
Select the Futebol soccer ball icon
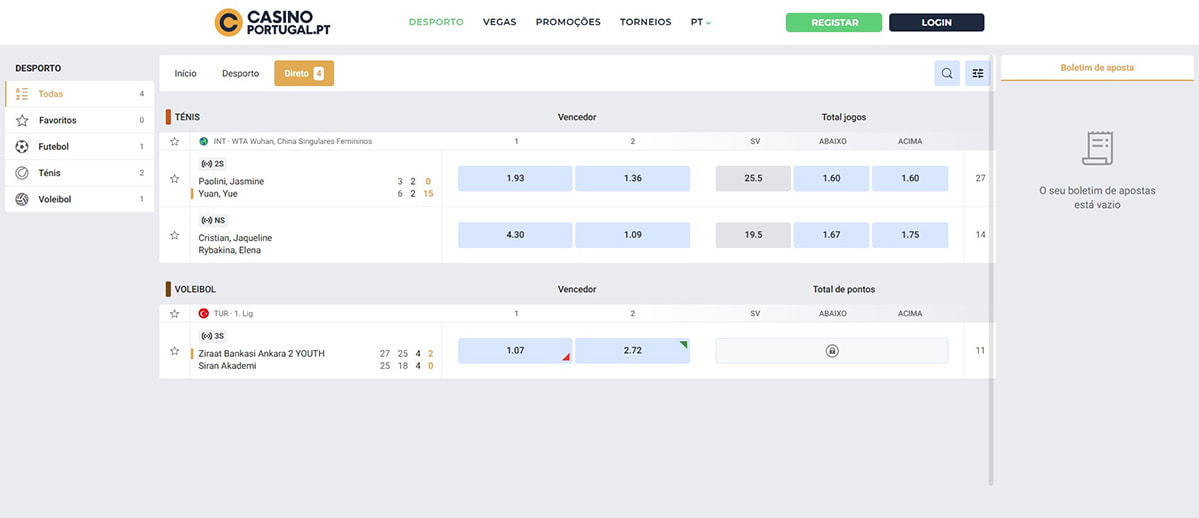pos(22,147)
